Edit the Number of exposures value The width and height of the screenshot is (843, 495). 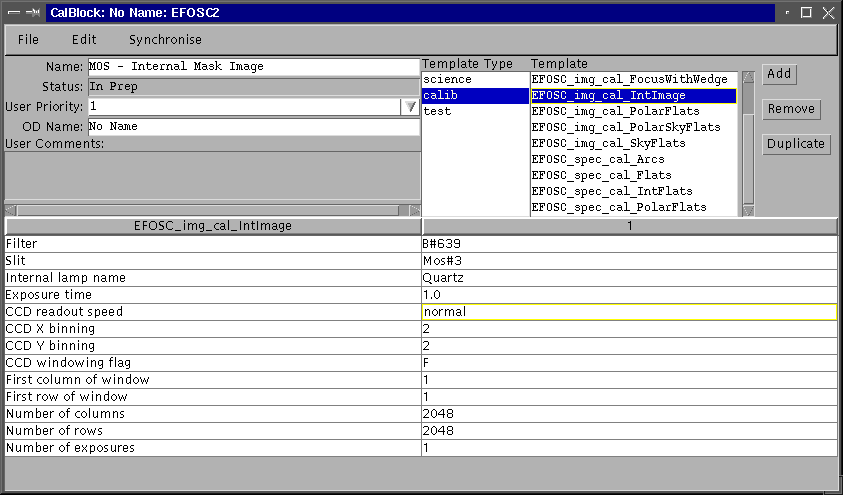click(630, 448)
